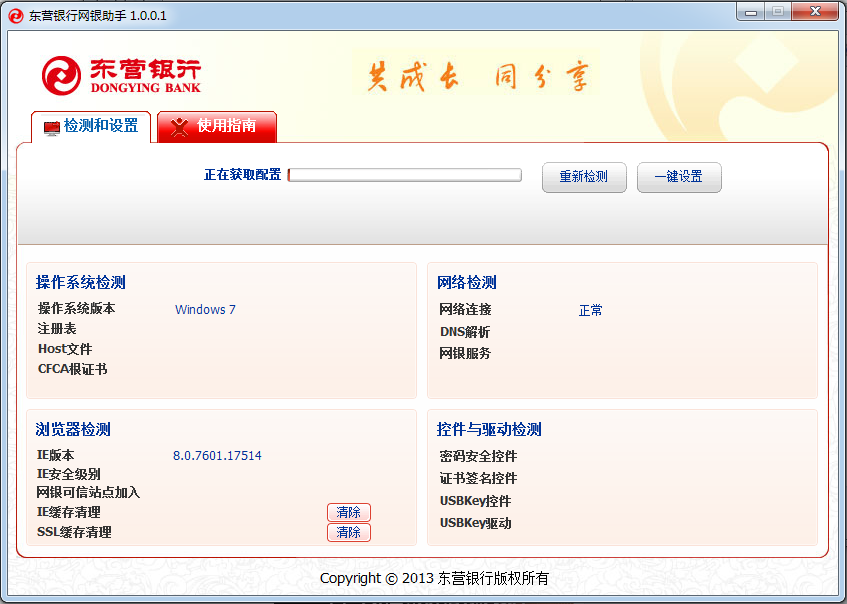Image resolution: width=847 pixels, height=604 pixels.
Task: Click 清除 button for IE缓存清理
Action: [x=348, y=512]
